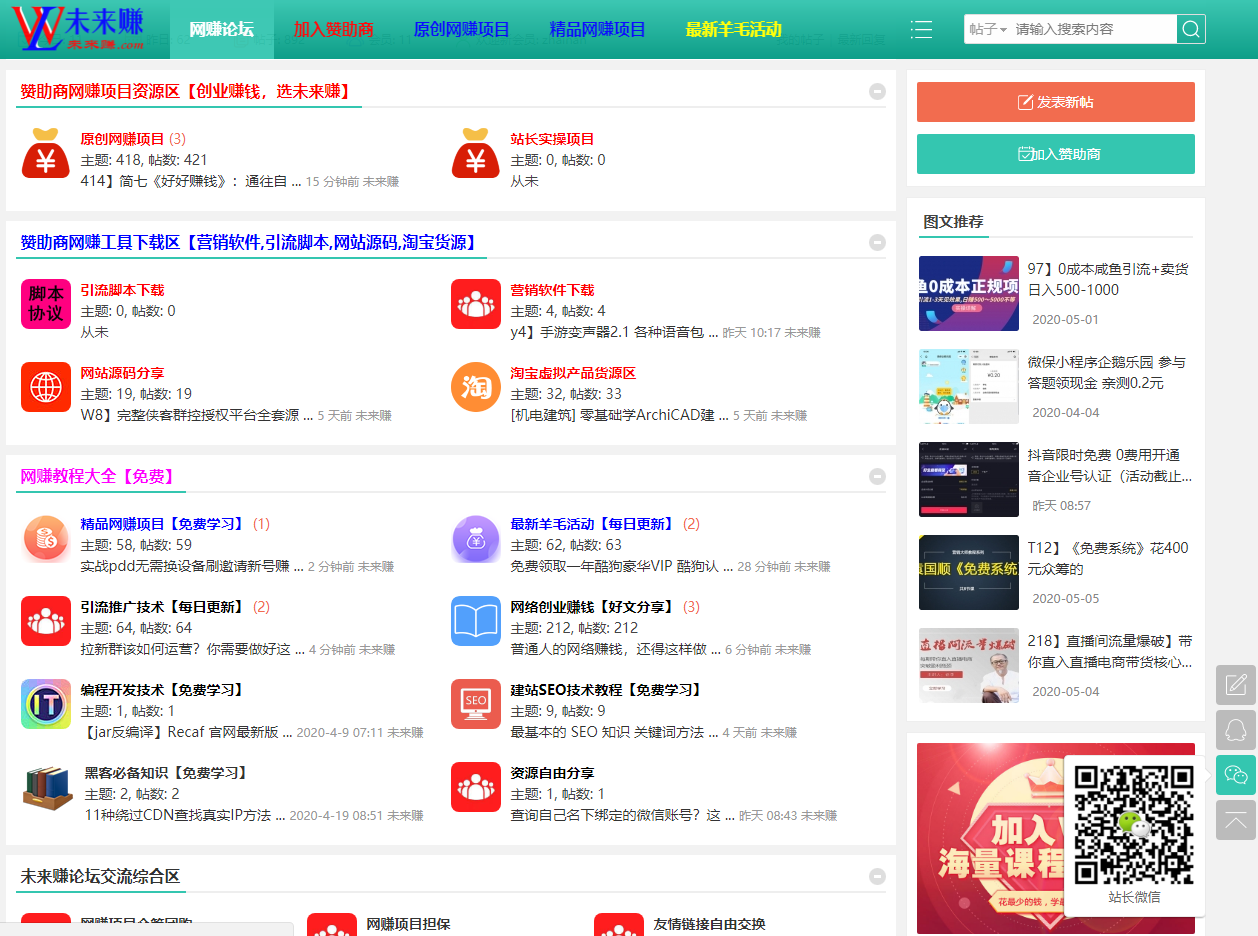Collapse the 未来赚论坛交流综合区 section
This screenshot has height=936, width=1258.
click(877, 875)
